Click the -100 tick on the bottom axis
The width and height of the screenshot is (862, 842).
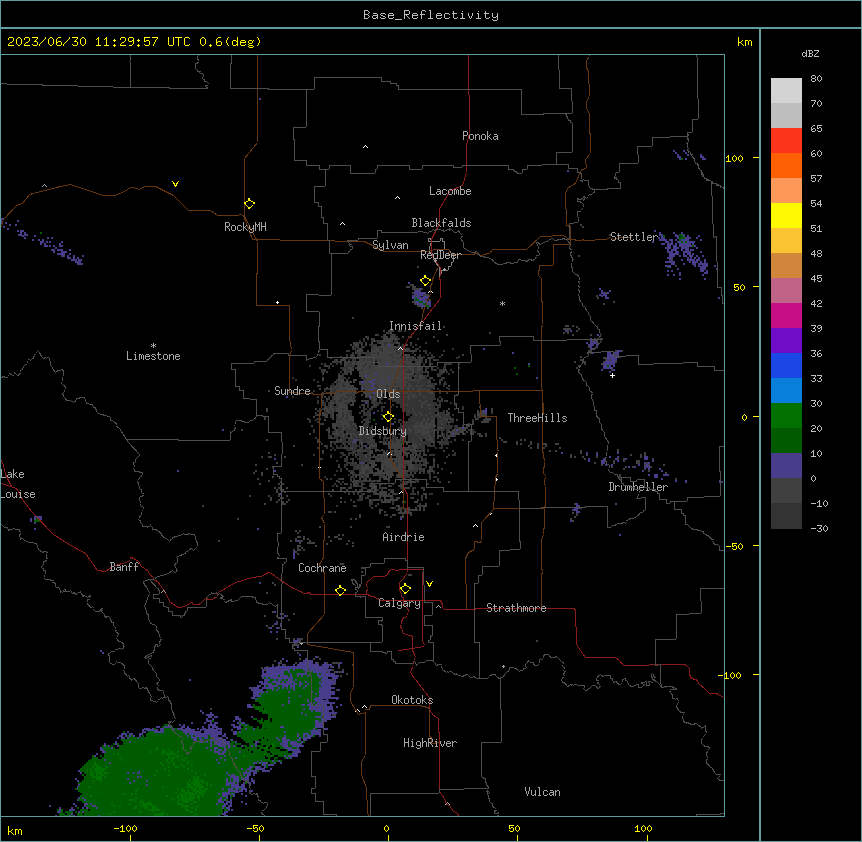click(126, 828)
